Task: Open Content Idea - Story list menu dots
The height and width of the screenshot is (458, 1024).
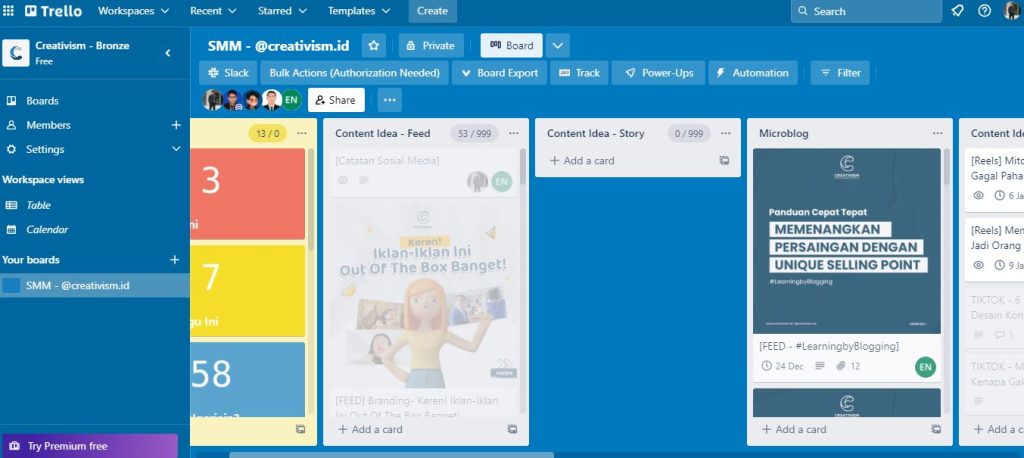Action: point(726,133)
